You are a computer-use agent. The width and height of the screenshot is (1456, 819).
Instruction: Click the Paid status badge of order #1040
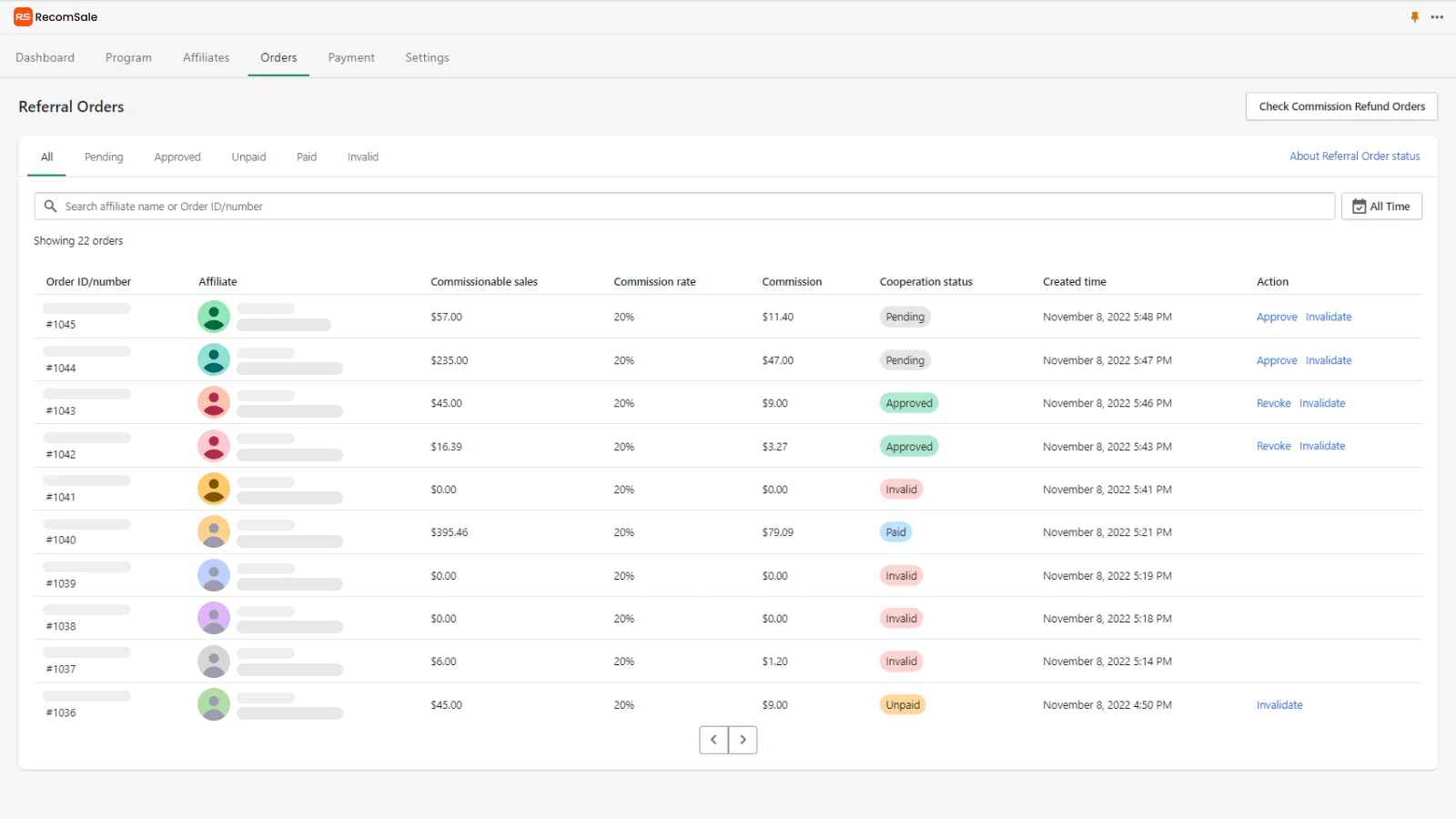coord(896,532)
